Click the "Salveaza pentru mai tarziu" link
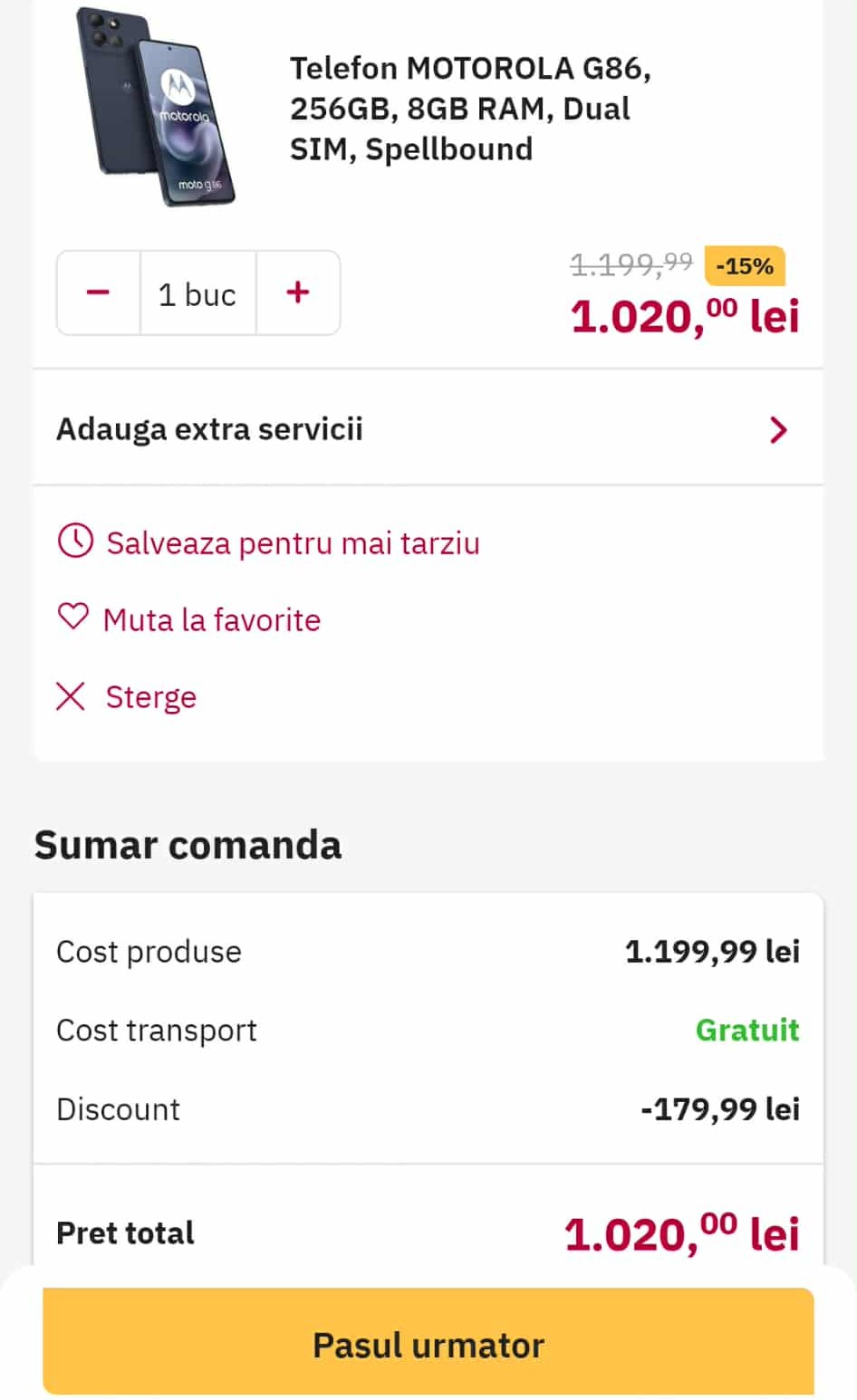 pyautogui.click(x=293, y=543)
